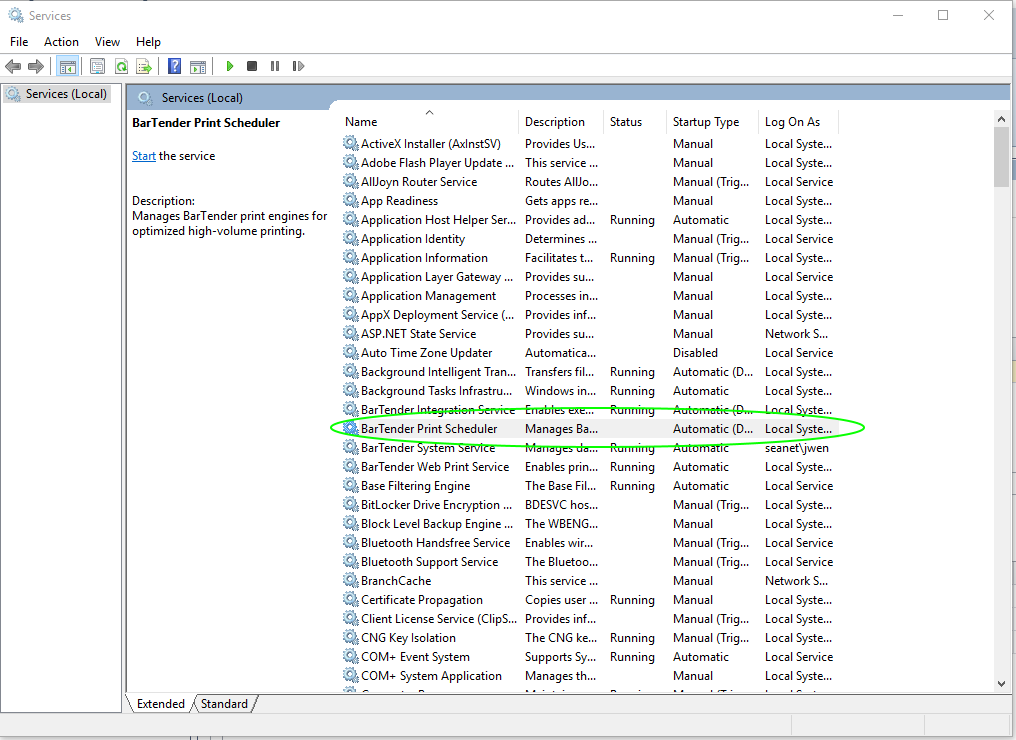
Task: Refresh the services list via toolbar
Action: point(121,66)
